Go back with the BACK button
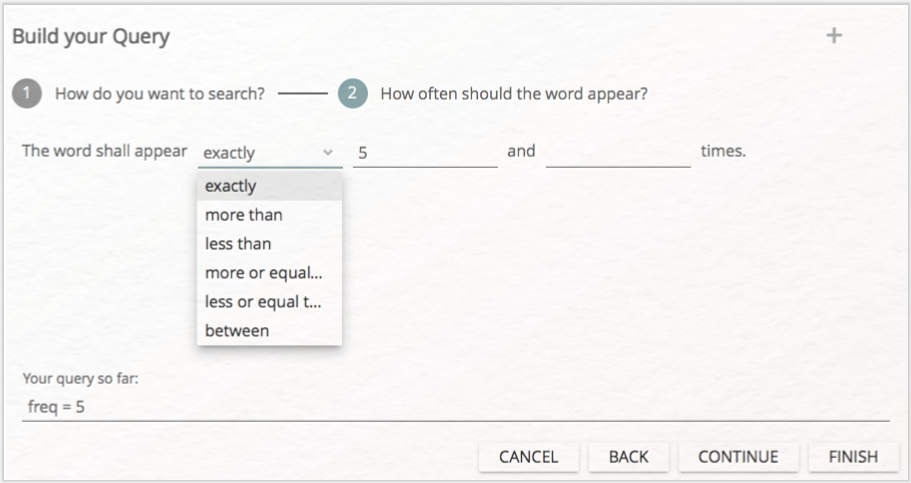This screenshot has width=911, height=483. tap(629, 457)
